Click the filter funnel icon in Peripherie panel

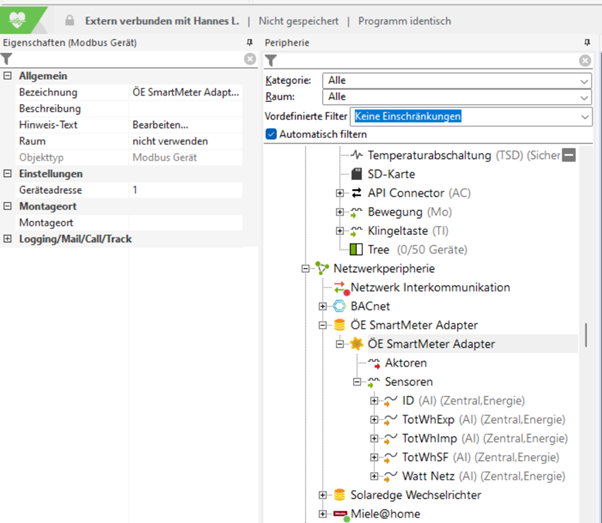tap(271, 60)
